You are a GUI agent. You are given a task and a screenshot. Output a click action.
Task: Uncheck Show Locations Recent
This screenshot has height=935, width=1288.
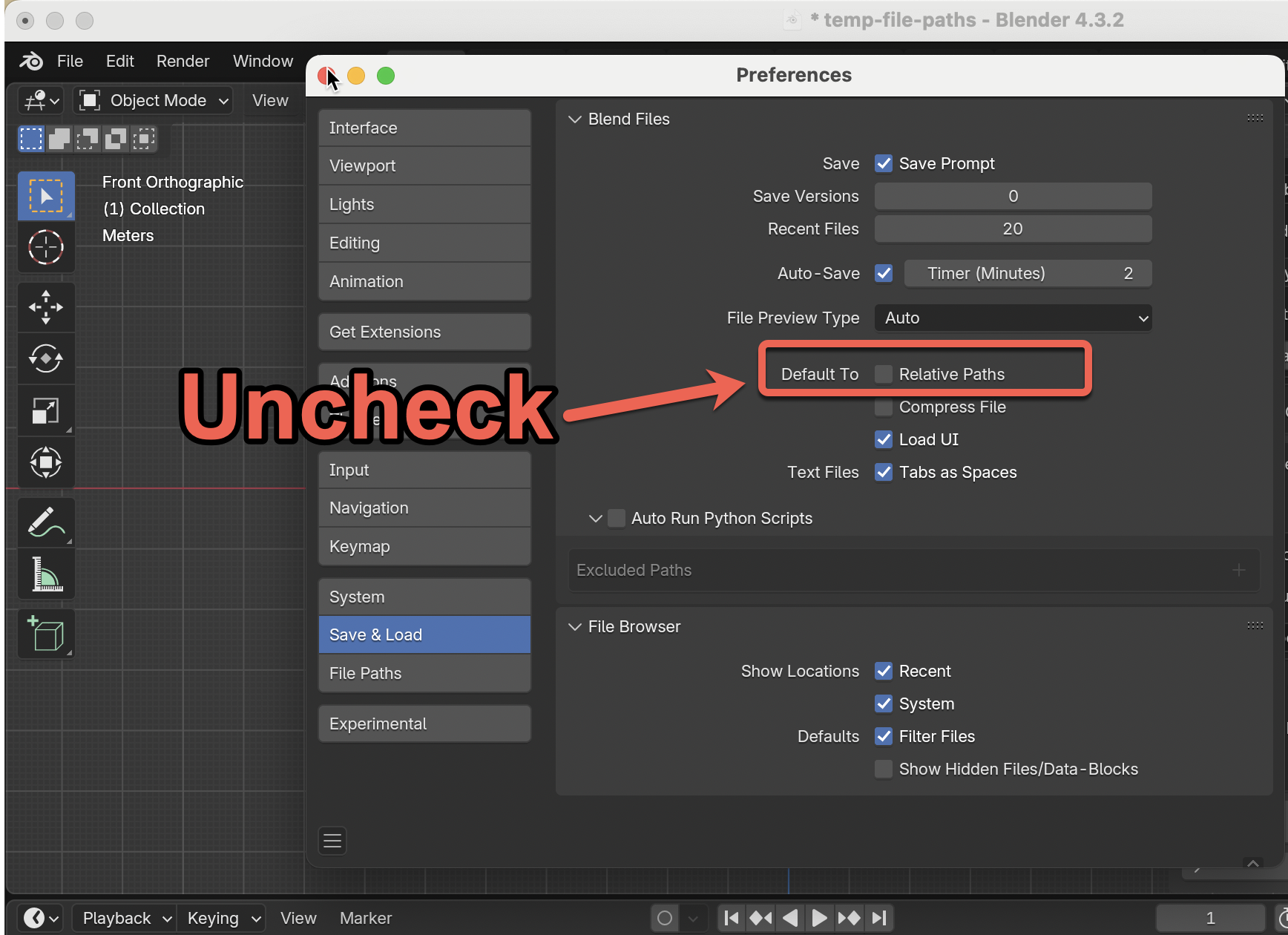(884, 671)
